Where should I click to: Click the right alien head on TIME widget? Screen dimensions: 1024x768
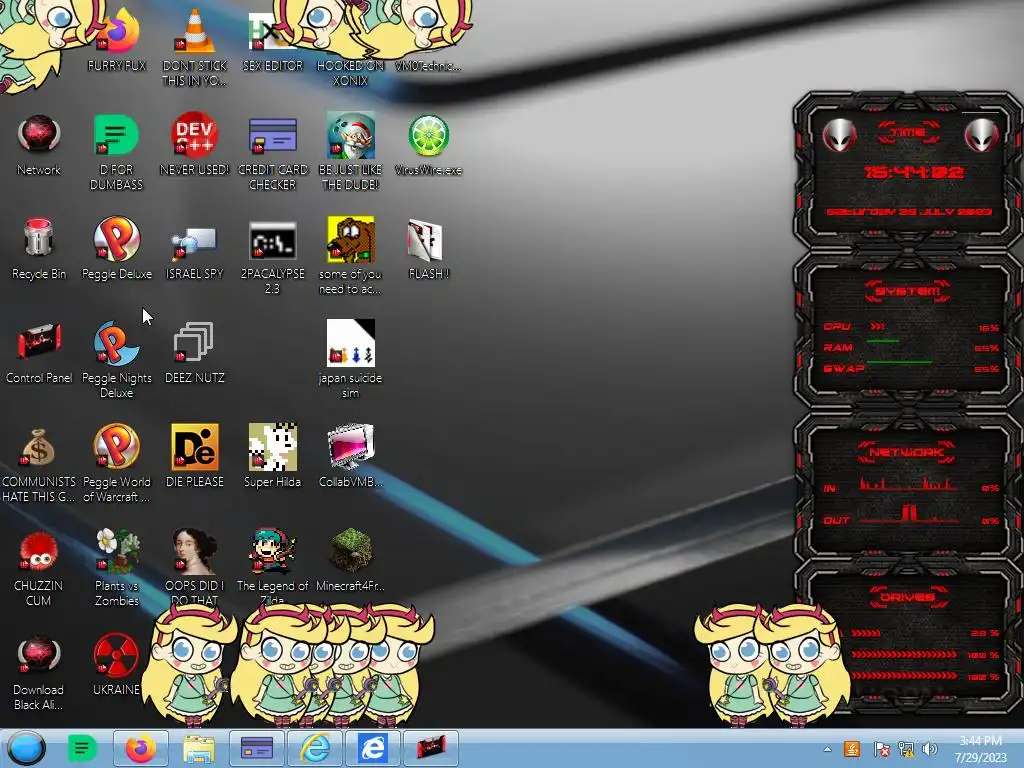pos(981,135)
